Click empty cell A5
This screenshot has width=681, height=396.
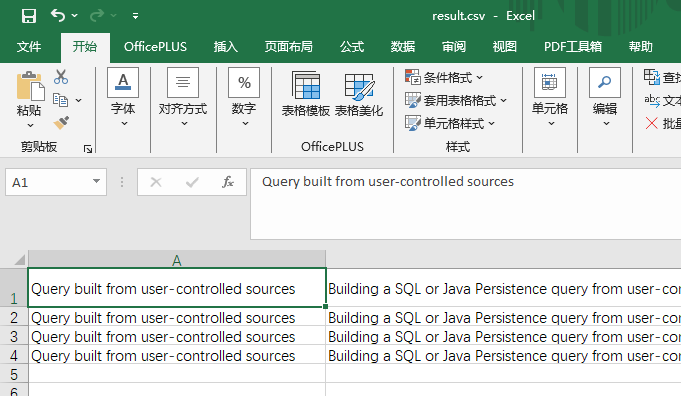coord(177,374)
